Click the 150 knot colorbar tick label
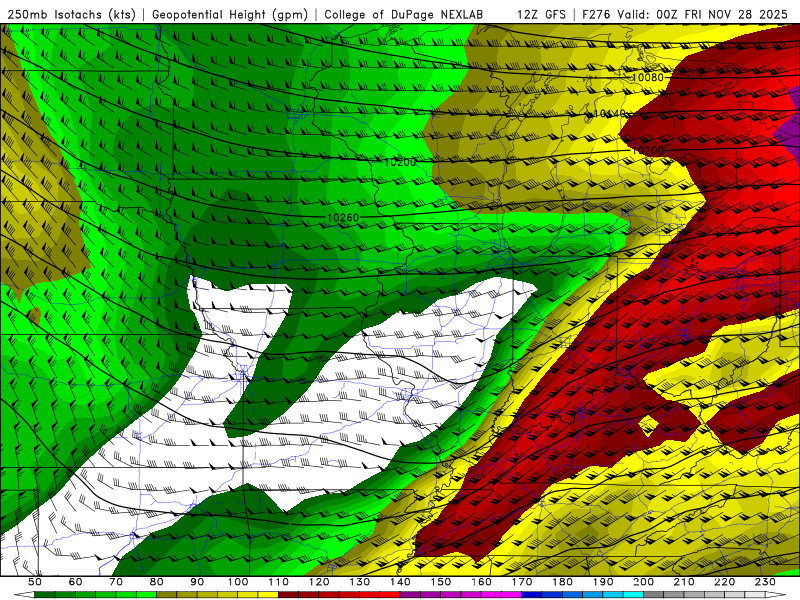Image resolution: width=800 pixels, height=600 pixels. tap(441, 582)
